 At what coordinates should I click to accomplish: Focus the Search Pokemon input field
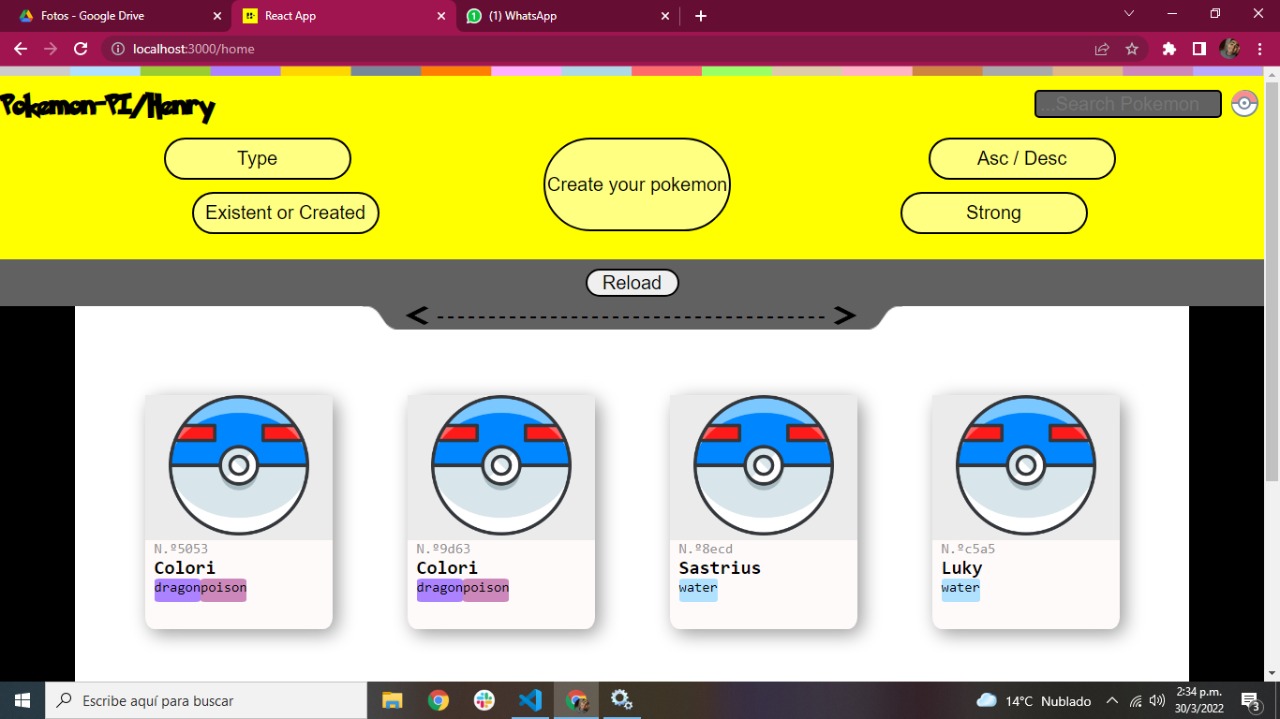pyautogui.click(x=1128, y=104)
